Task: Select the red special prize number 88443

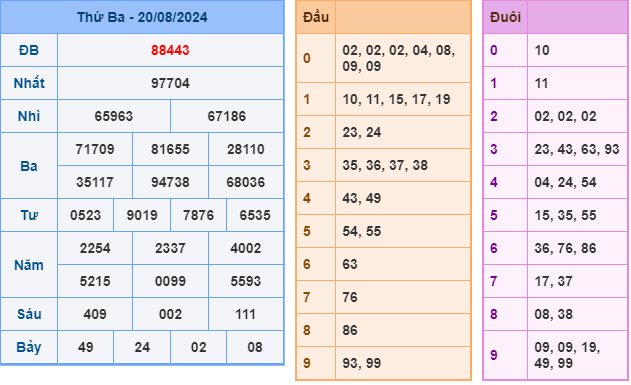Action: (170, 50)
